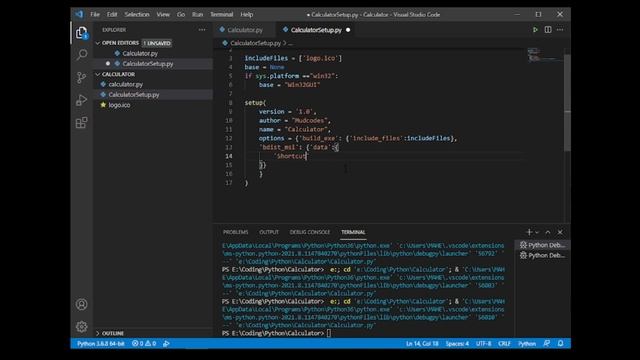
Task: Open the Search view icon
Action: point(82,54)
